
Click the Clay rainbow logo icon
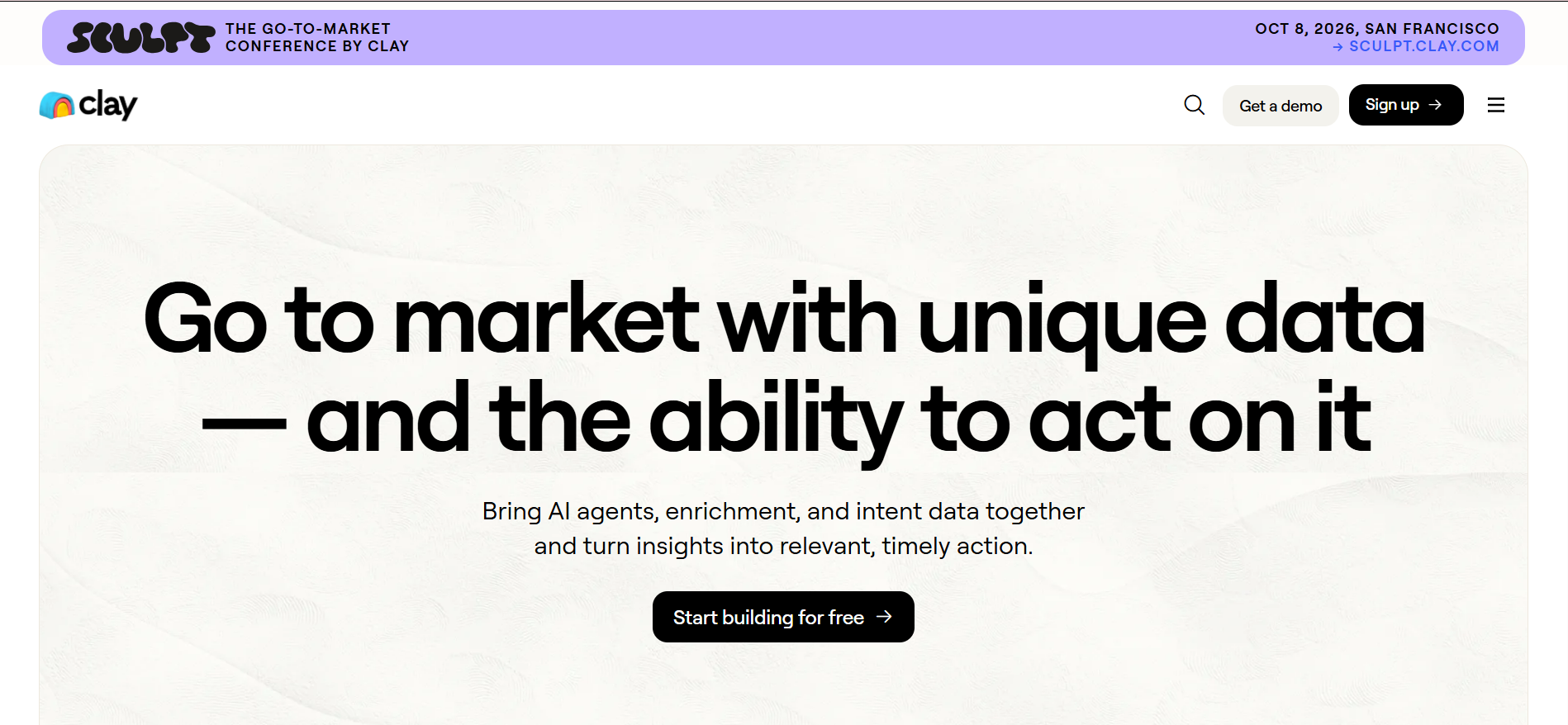click(x=57, y=106)
